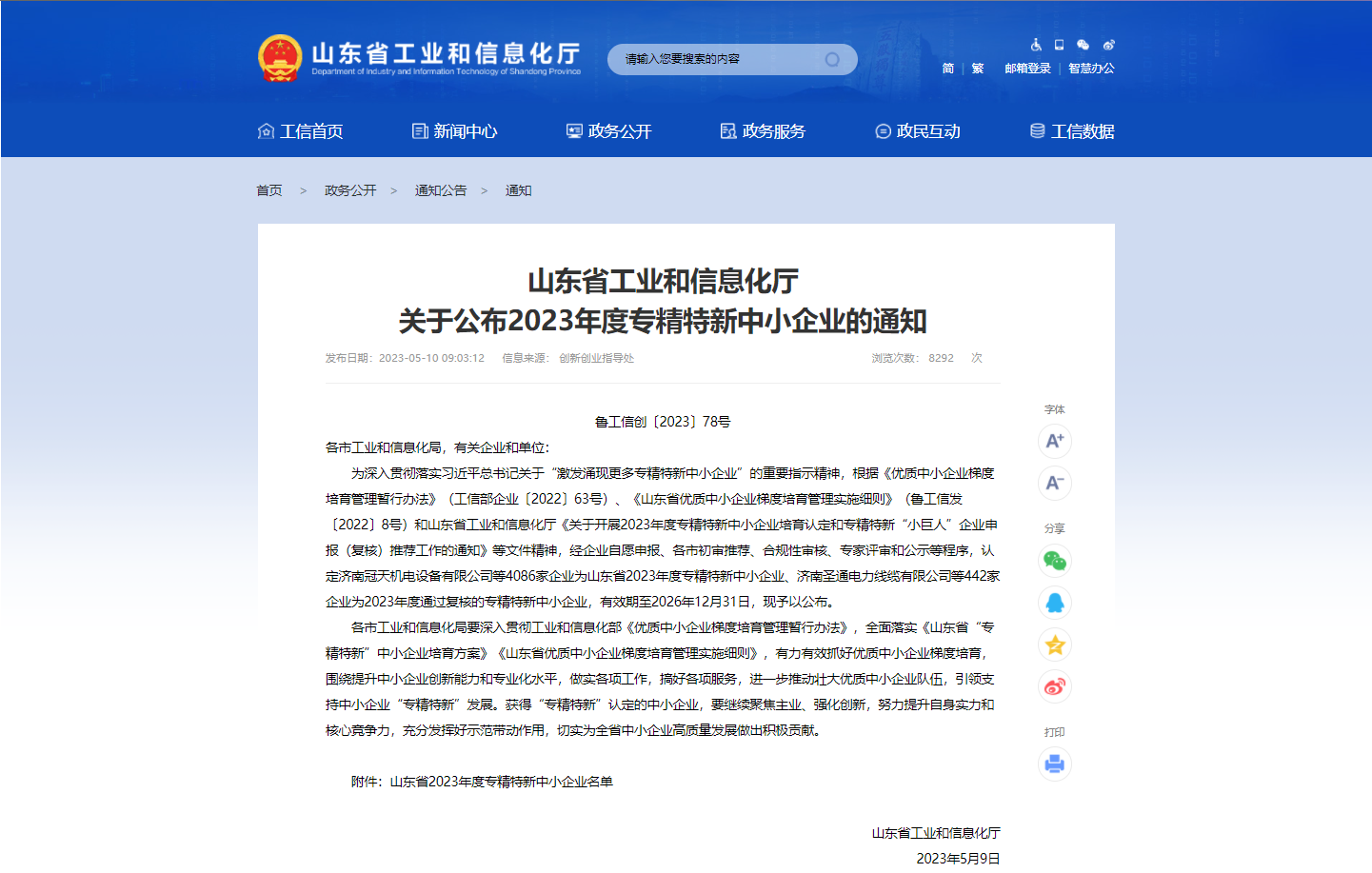The height and width of the screenshot is (873, 1372).
Task: Click the signing date 2023年5月9日
Action: [958, 859]
